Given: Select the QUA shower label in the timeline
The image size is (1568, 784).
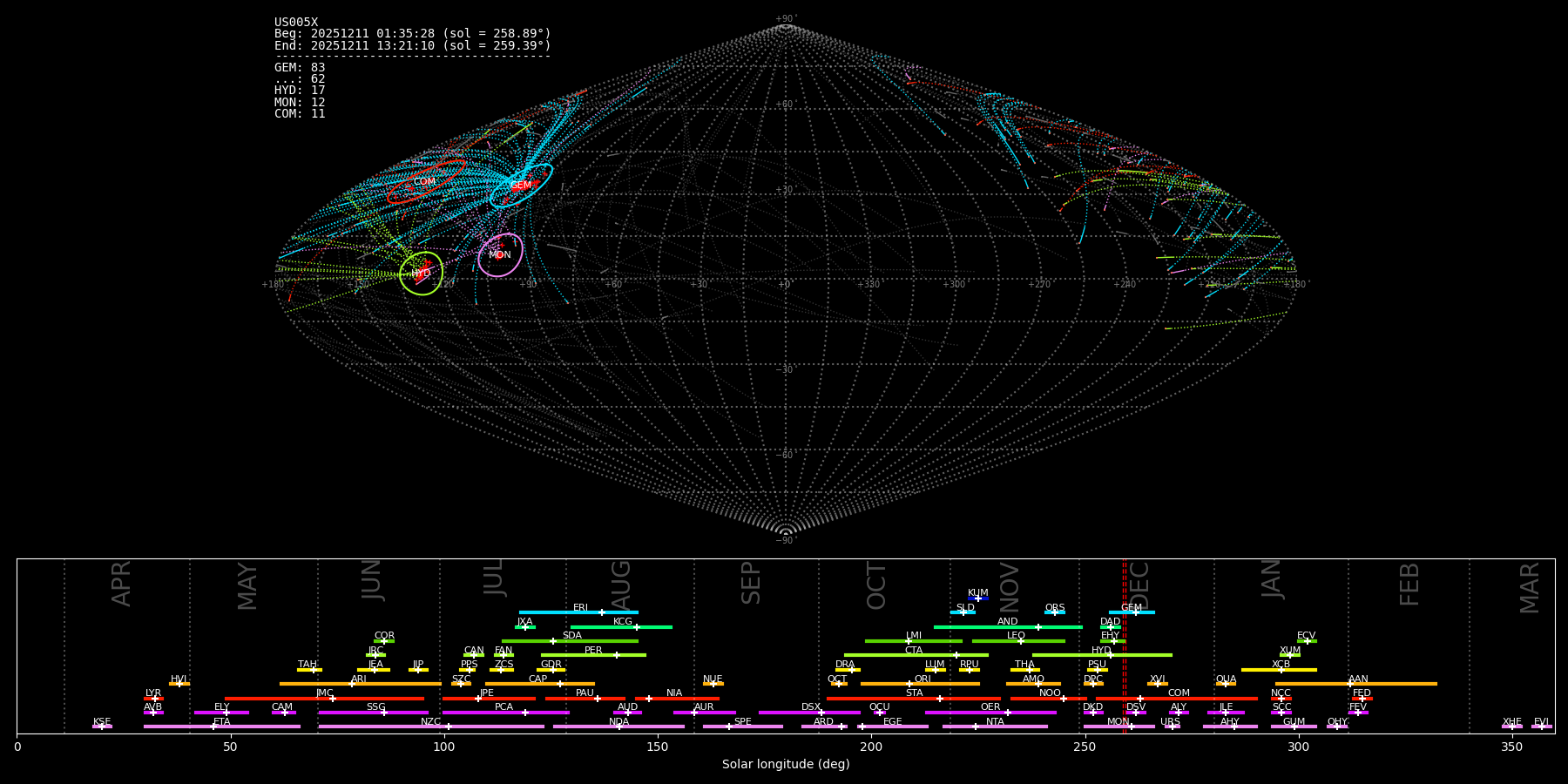Looking at the screenshot, I should point(1227,679).
